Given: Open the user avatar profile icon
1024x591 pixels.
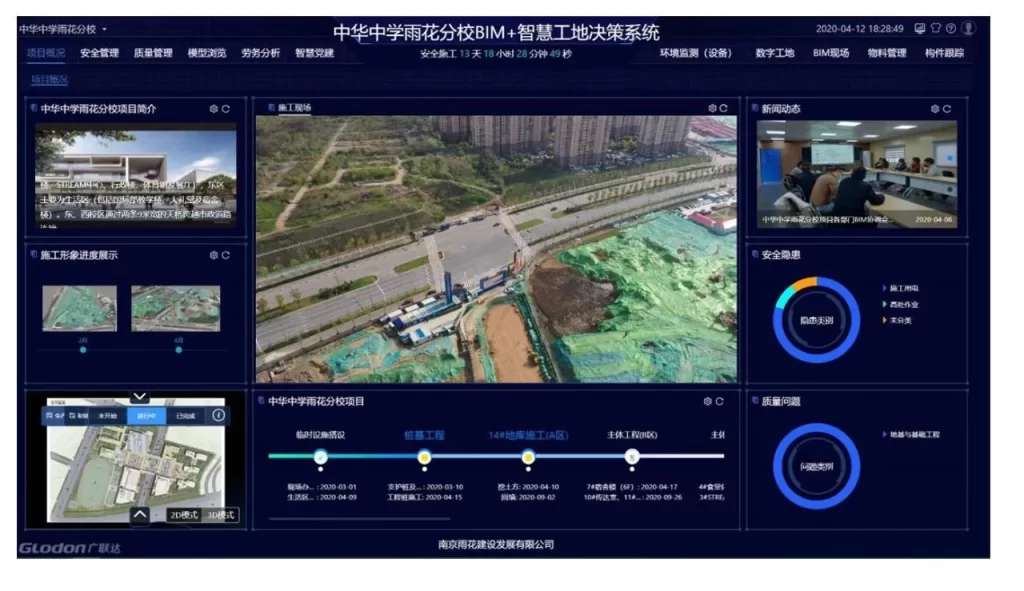Looking at the screenshot, I should 968,28.
